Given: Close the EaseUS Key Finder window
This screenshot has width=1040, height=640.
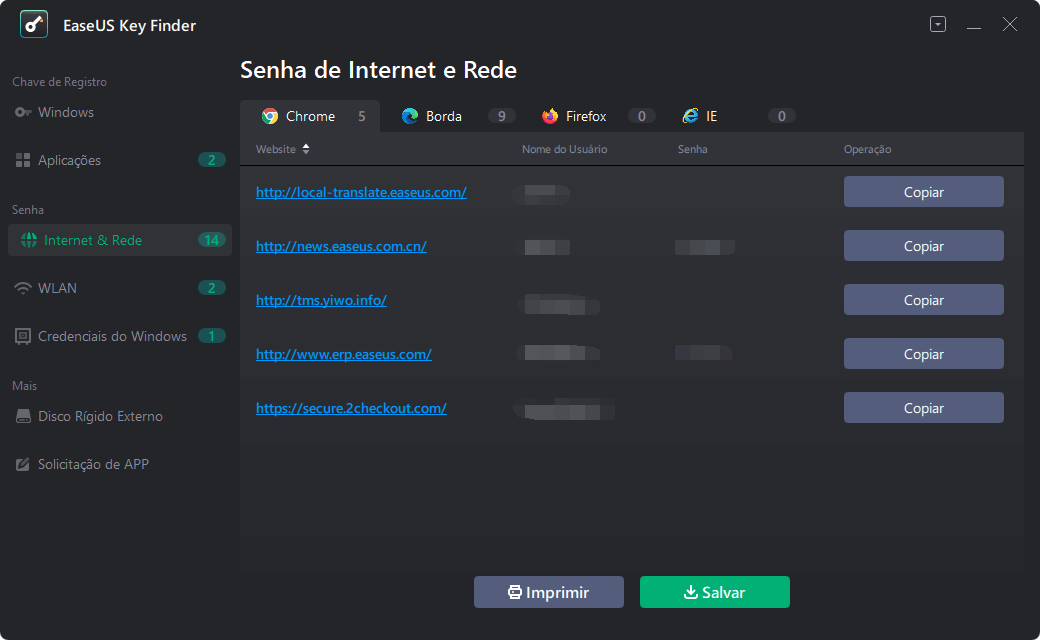Looking at the screenshot, I should pos(1009,25).
